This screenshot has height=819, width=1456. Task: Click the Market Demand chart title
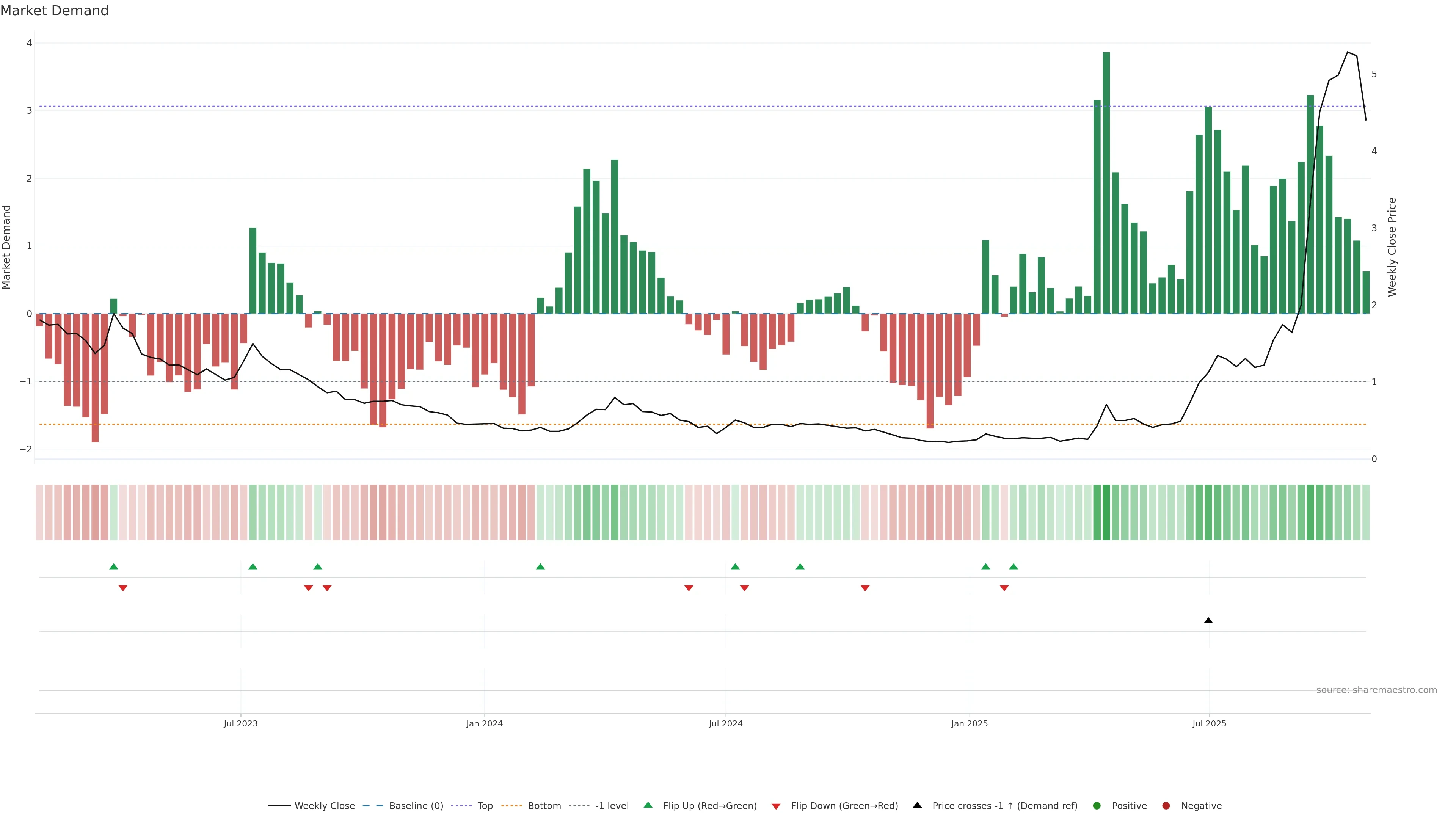tap(54, 11)
